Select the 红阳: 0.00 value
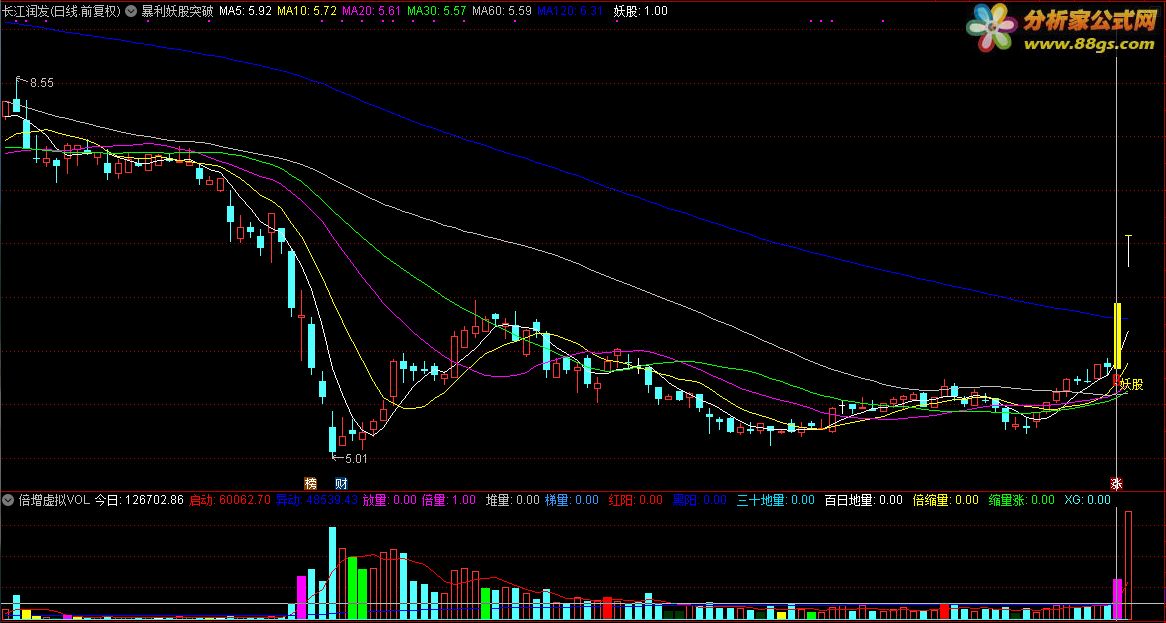 635,500
